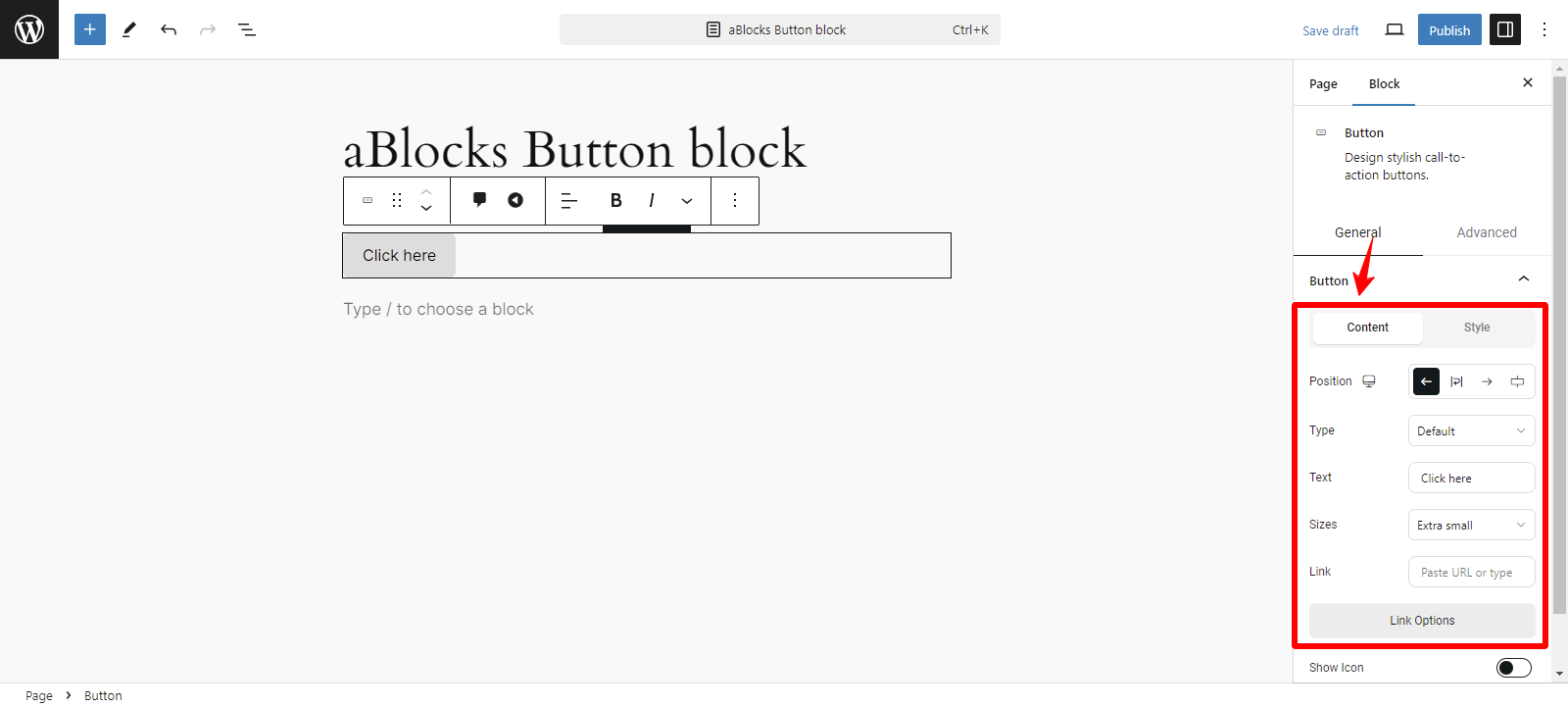Select the Content tab
1568x707 pixels.
coord(1367,328)
